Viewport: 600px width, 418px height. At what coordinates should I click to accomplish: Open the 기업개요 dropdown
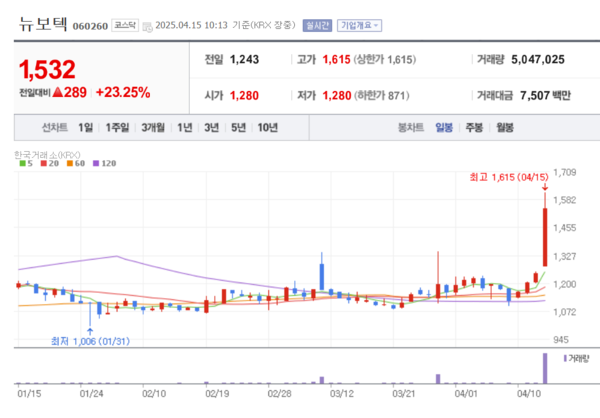coord(360,23)
